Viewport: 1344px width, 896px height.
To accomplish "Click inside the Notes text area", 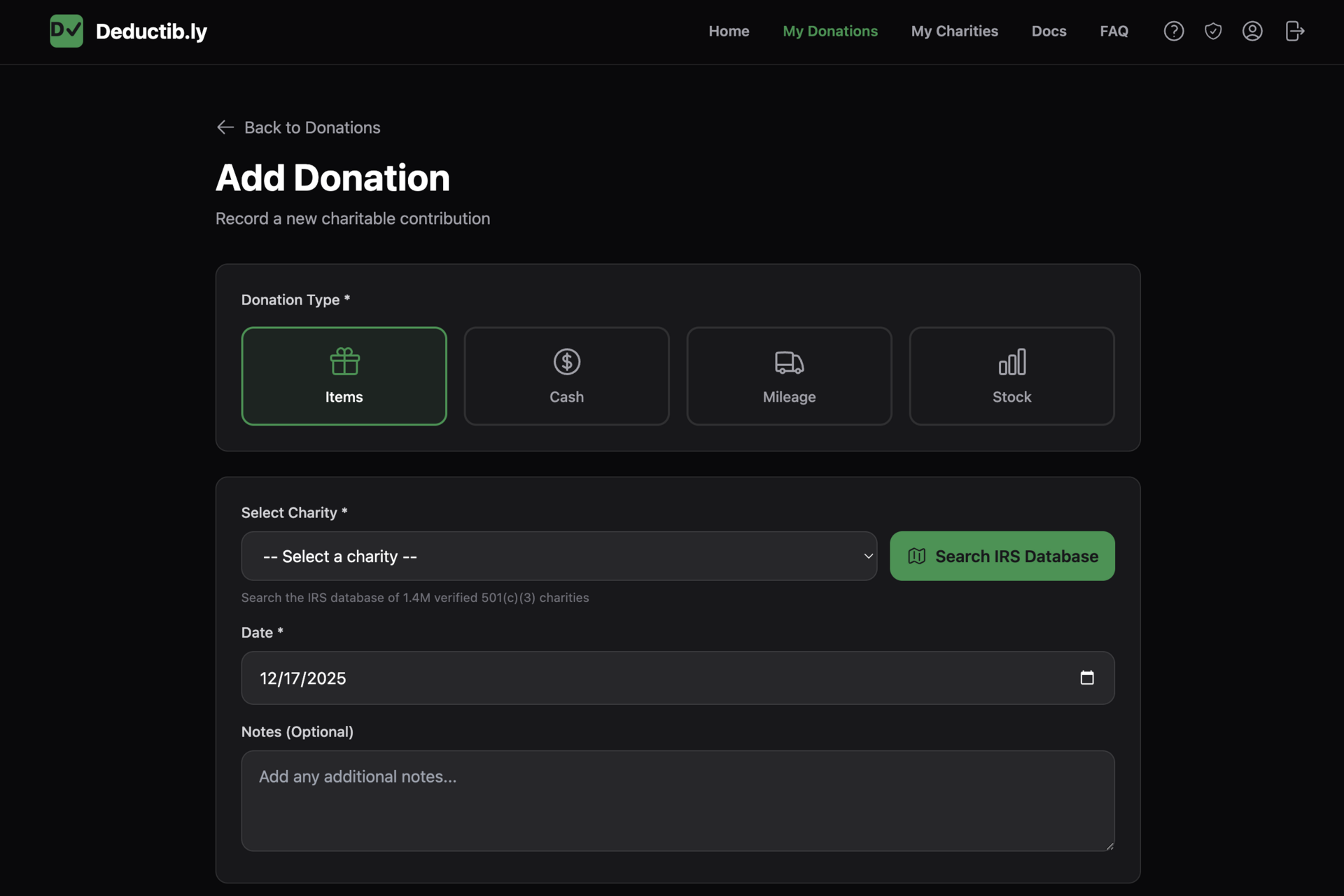I will click(677, 801).
